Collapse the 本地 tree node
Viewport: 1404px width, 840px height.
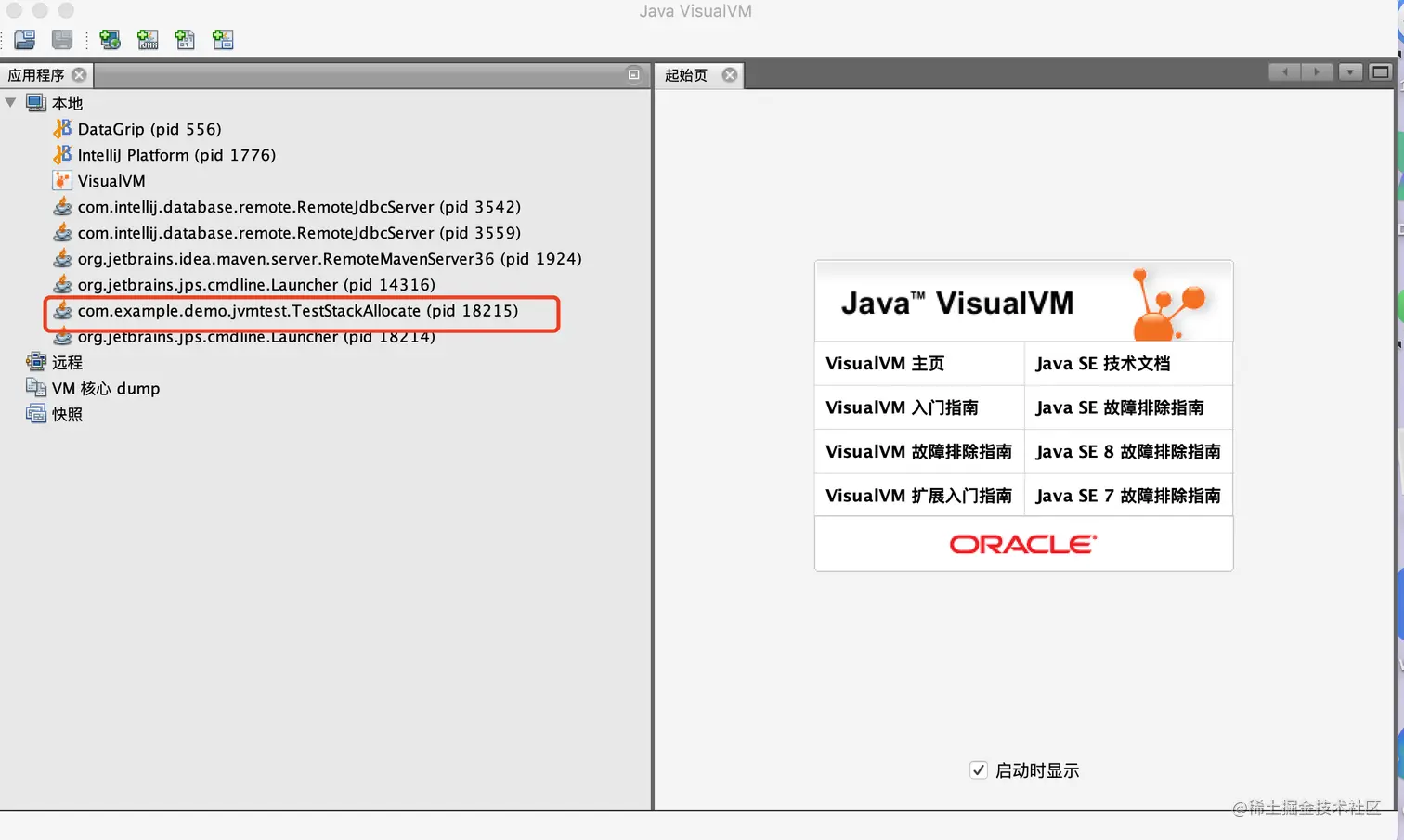click(11, 103)
